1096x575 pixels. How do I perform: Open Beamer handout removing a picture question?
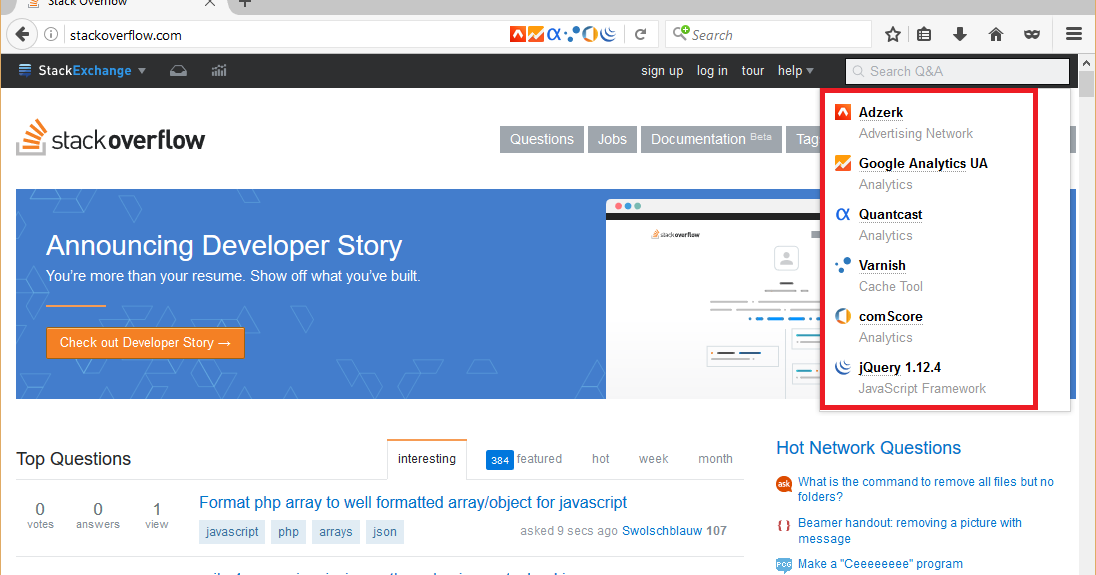tap(909, 530)
